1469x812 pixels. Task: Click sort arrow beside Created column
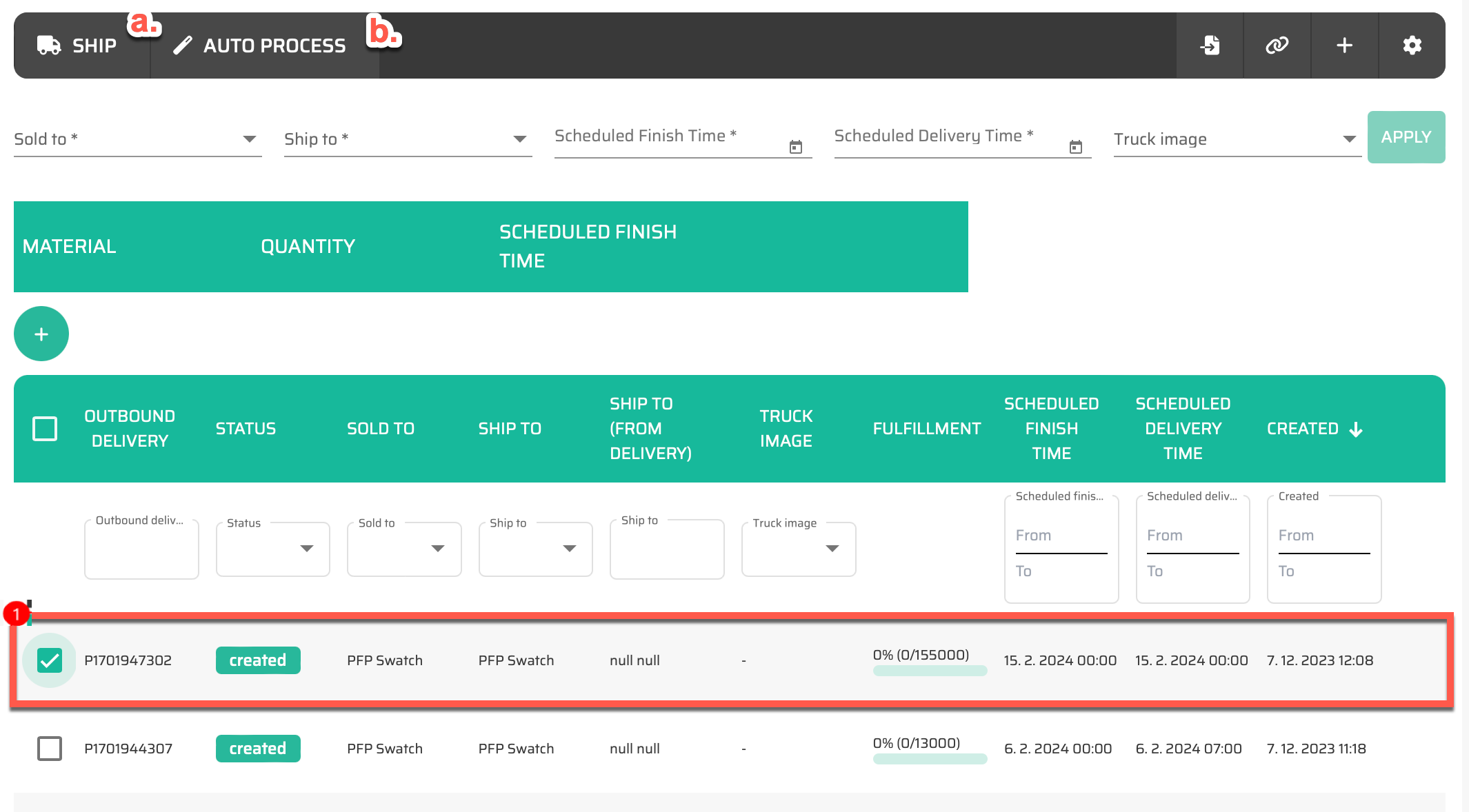1356,429
